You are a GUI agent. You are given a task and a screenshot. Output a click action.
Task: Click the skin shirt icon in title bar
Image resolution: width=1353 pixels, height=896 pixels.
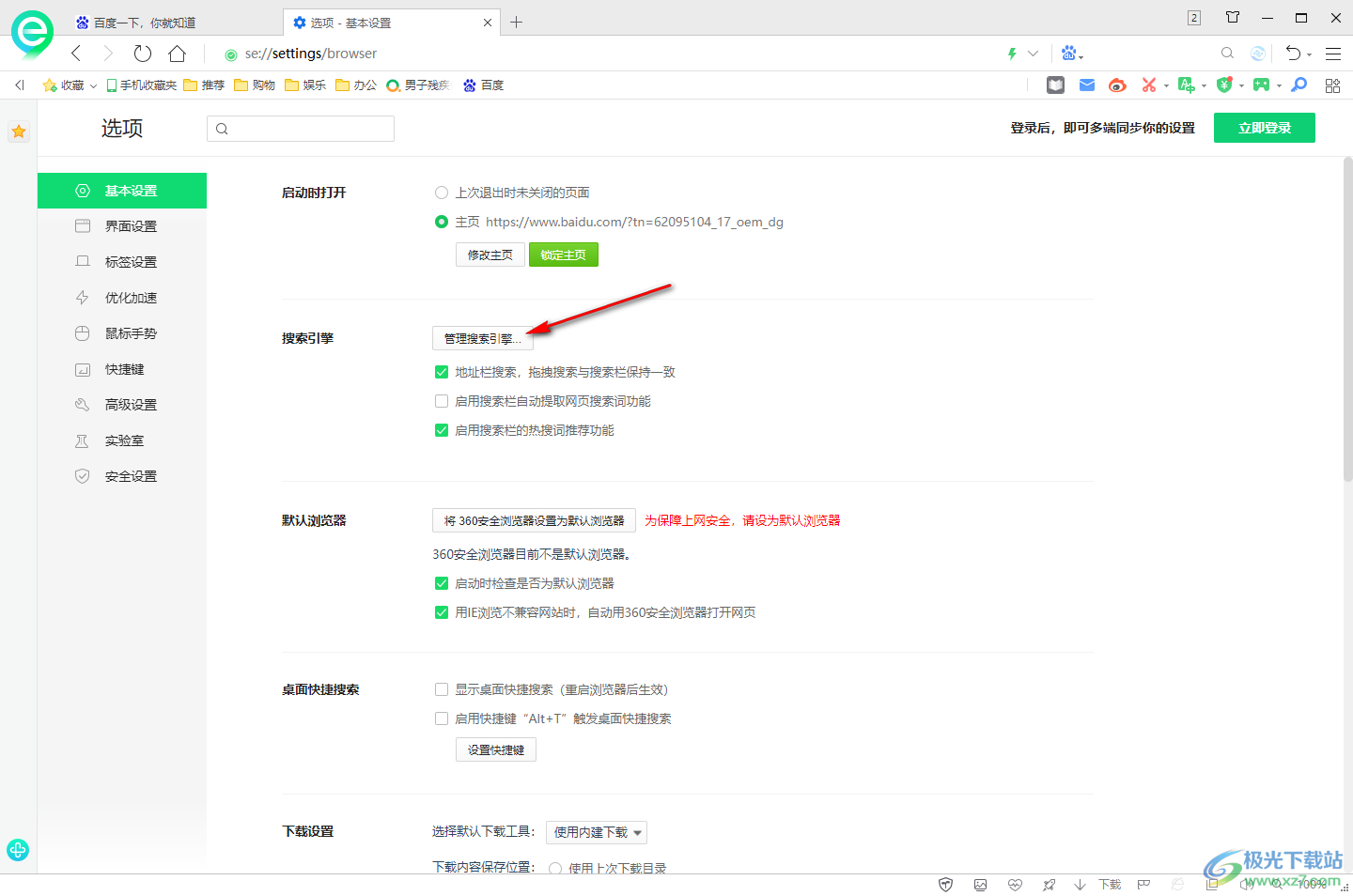tap(1233, 17)
